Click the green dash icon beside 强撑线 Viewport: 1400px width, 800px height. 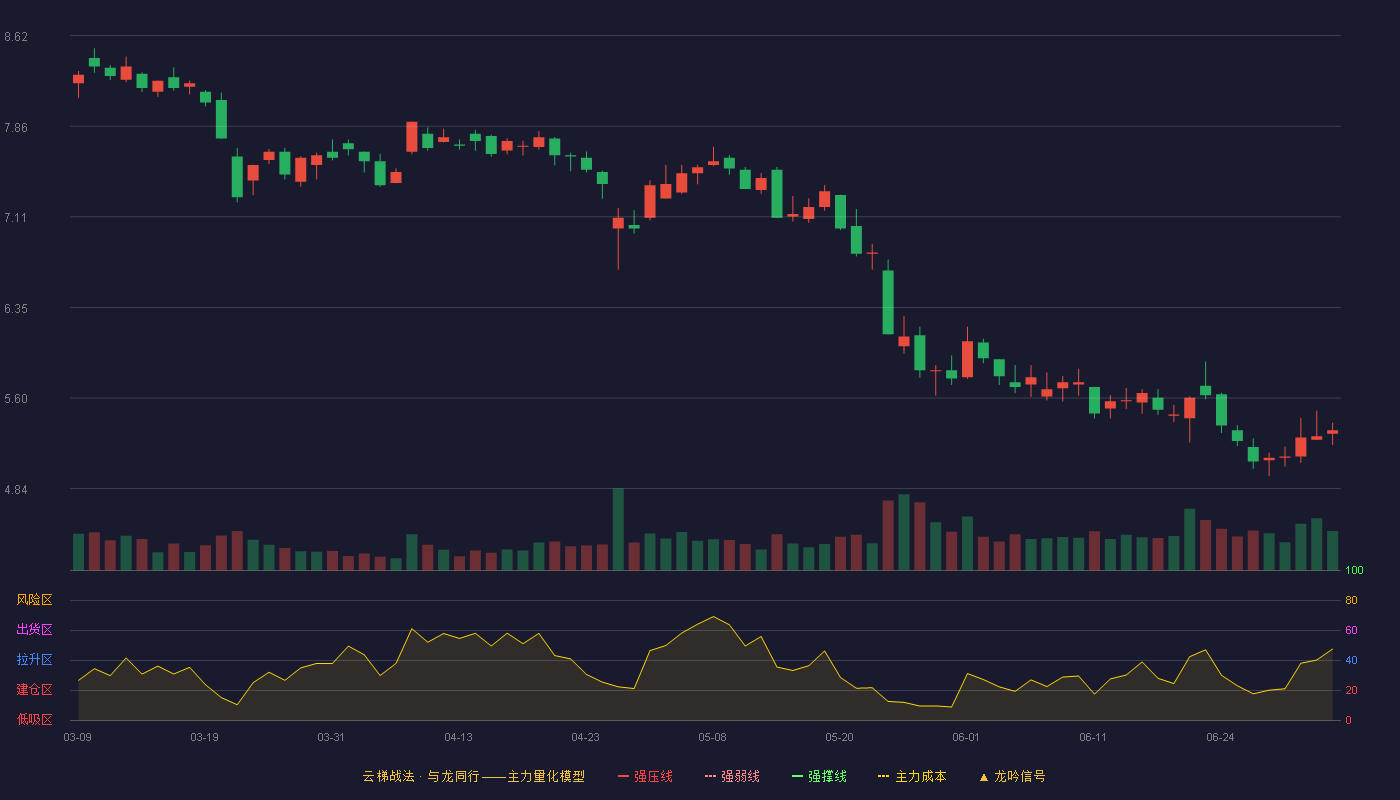tap(797, 777)
